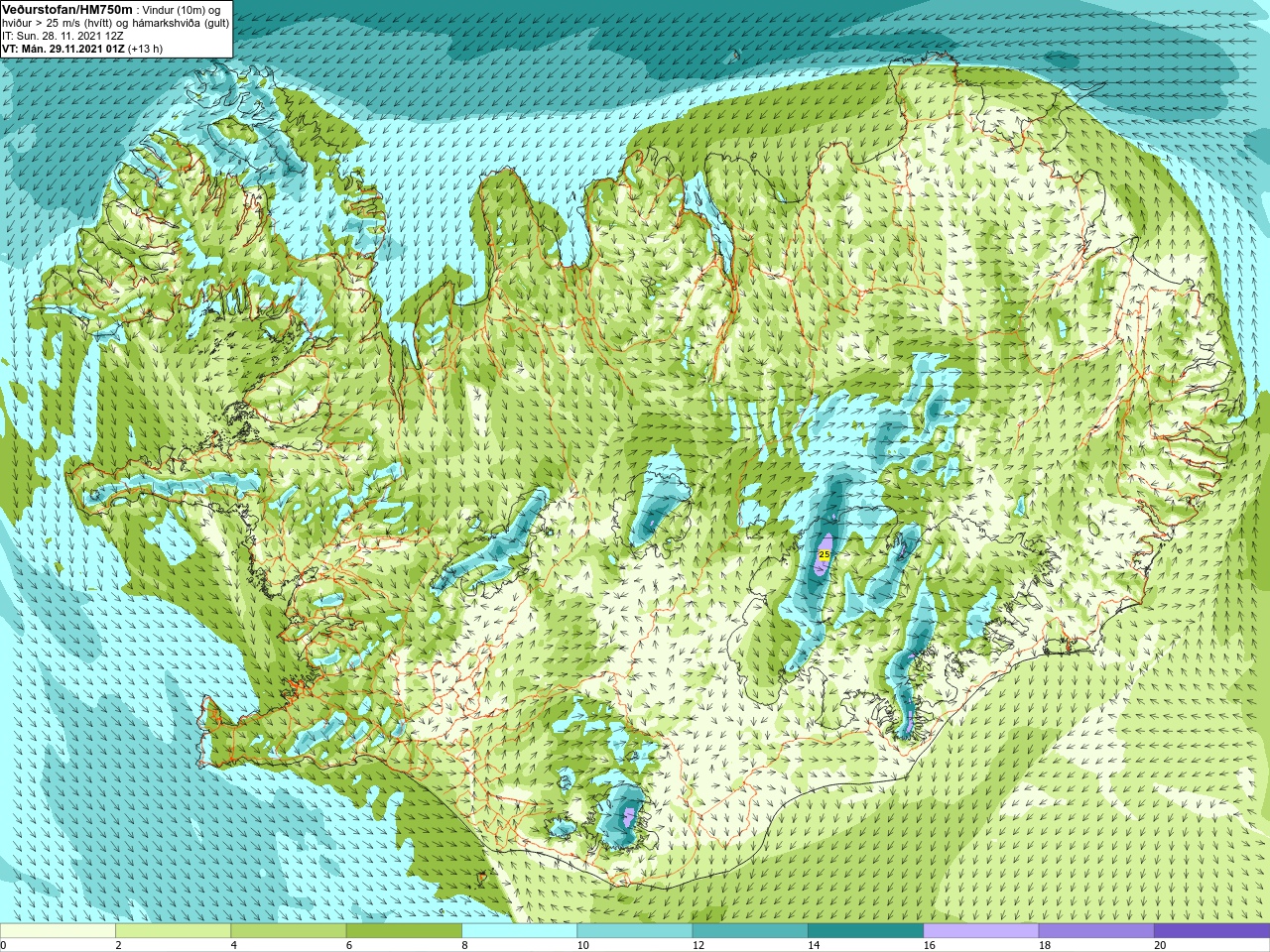1270x952 pixels.
Task: Click the yellow 25 gust marker on the map
Action: (825, 554)
